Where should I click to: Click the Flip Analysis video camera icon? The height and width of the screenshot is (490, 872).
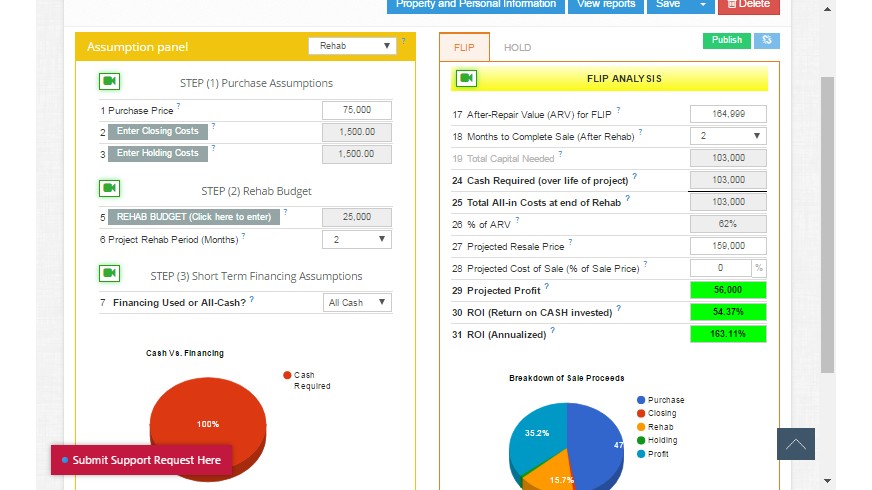coord(465,78)
